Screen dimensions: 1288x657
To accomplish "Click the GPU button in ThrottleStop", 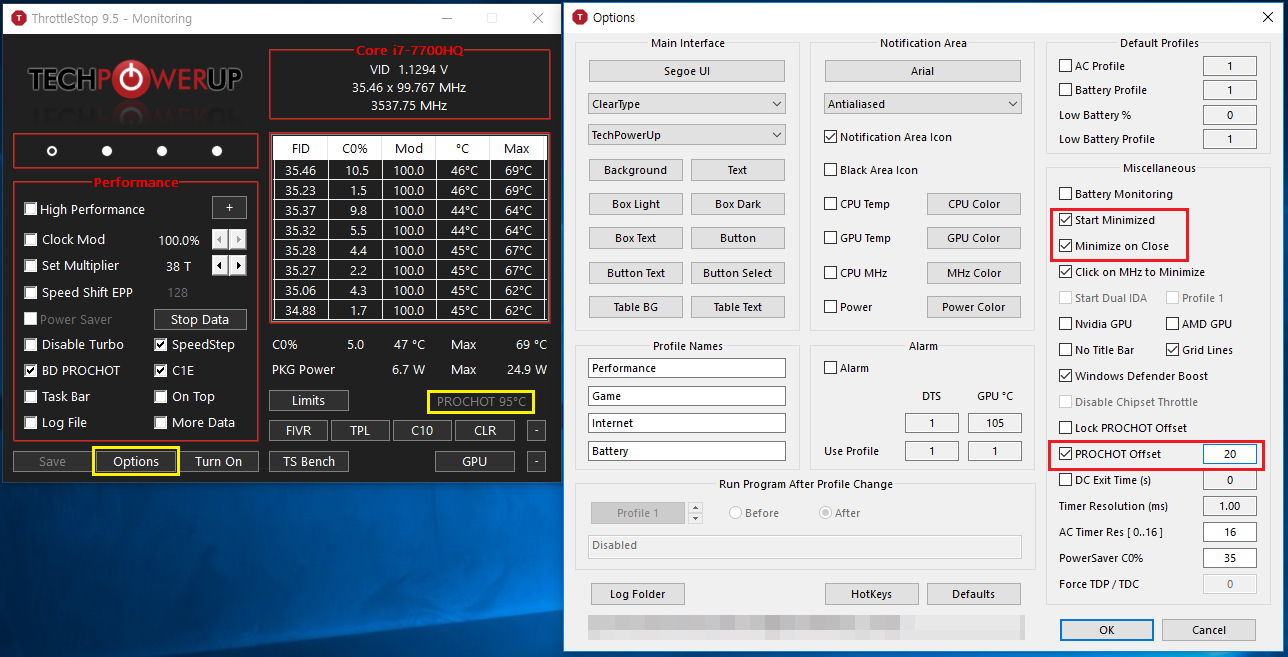I will click(475, 461).
